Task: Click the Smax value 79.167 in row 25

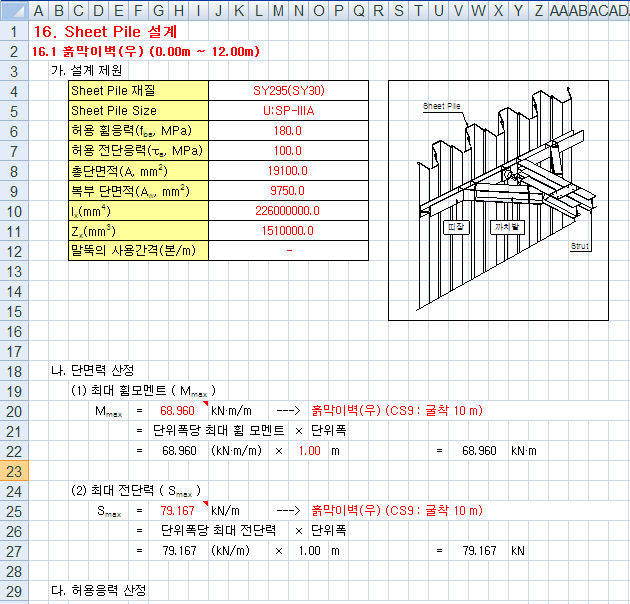Action: pos(178,511)
